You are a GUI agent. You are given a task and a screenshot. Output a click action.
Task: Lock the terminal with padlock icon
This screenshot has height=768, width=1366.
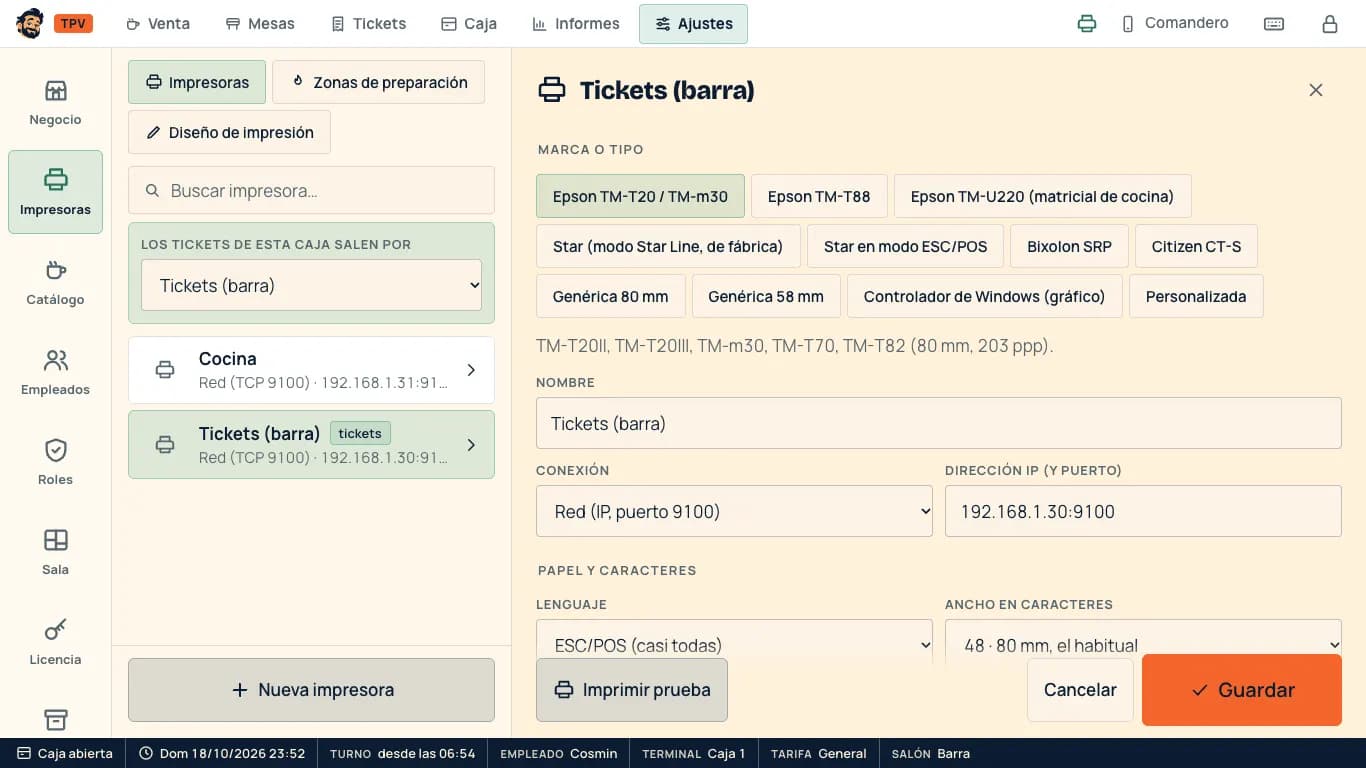point(1330,24)
